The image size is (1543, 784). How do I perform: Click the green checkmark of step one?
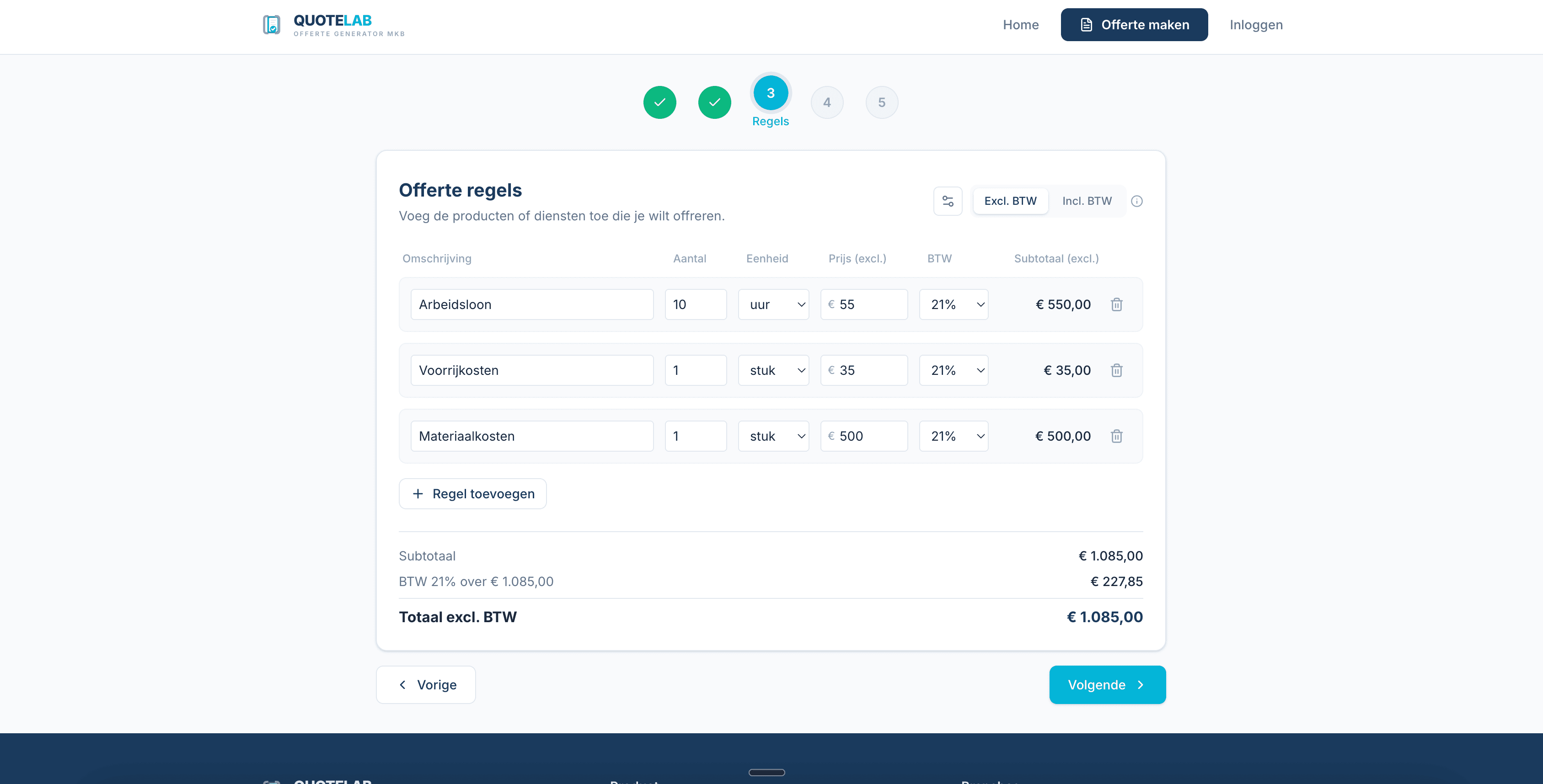(660, 102)
